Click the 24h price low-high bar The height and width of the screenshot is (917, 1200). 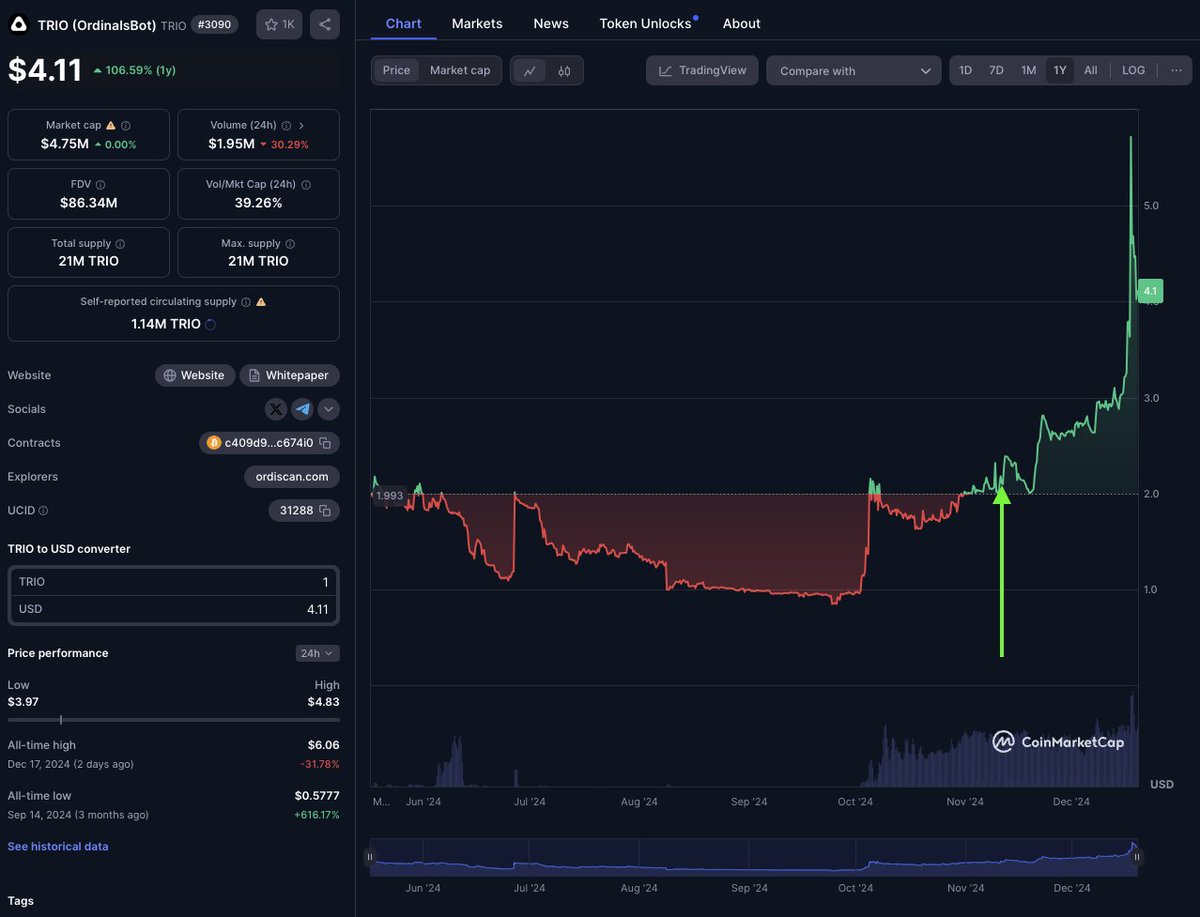[x=174, y=719]
